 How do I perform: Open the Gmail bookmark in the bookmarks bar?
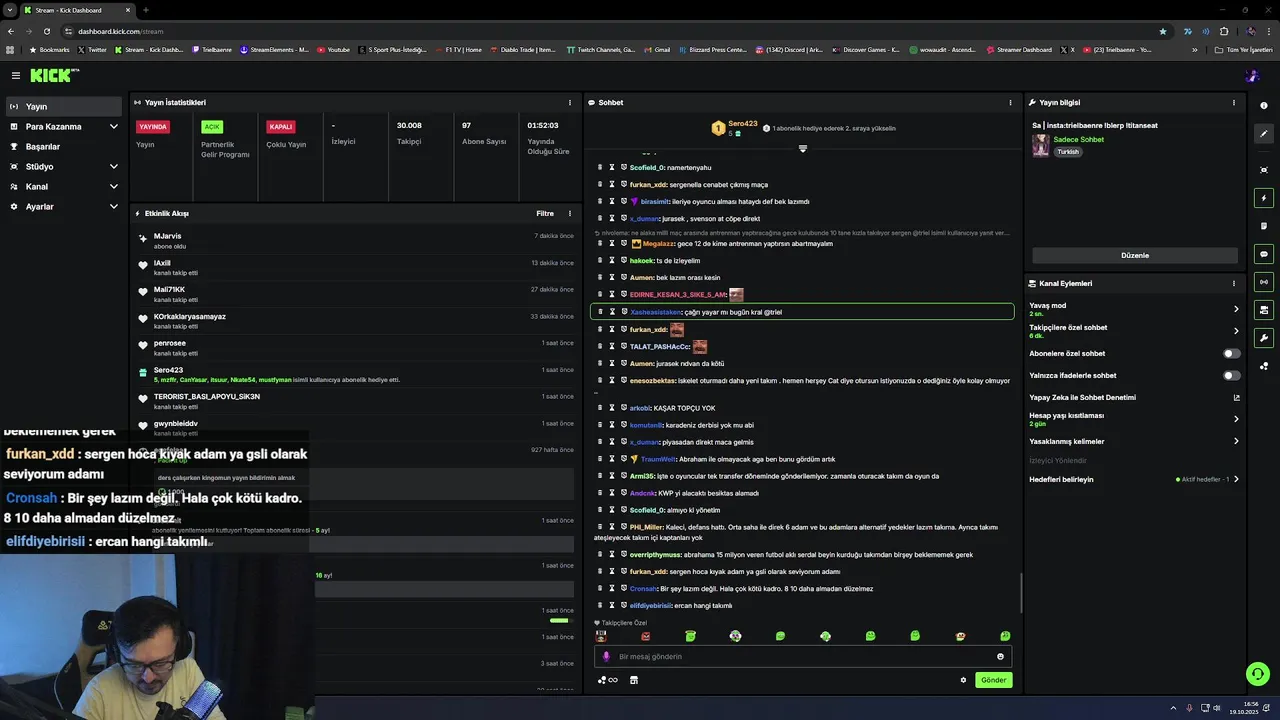(656, 49)
